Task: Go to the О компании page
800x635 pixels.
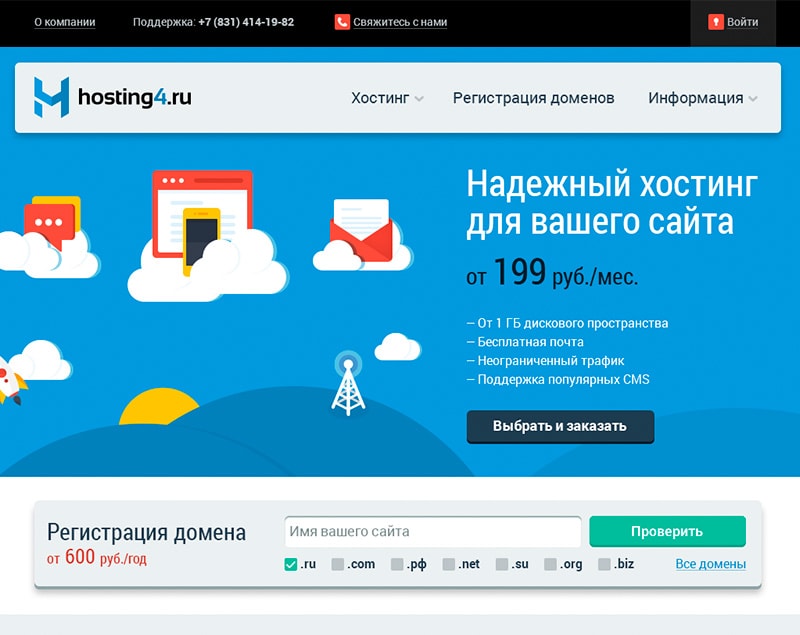Action: click(64, 22)
